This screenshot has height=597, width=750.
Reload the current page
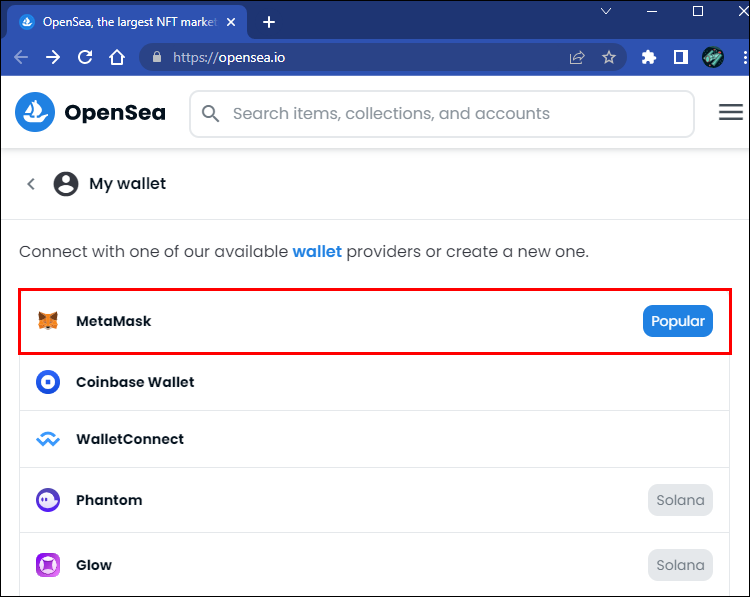coord(85,58)
